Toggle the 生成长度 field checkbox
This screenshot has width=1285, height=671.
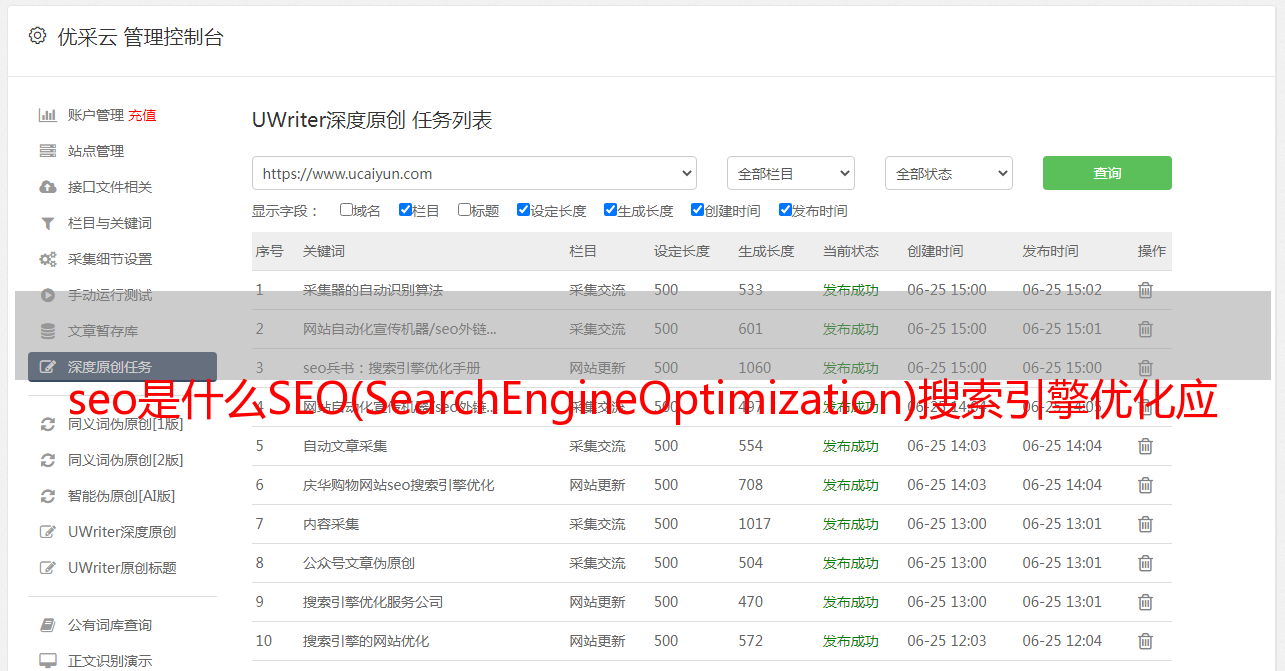pos(610,210)
